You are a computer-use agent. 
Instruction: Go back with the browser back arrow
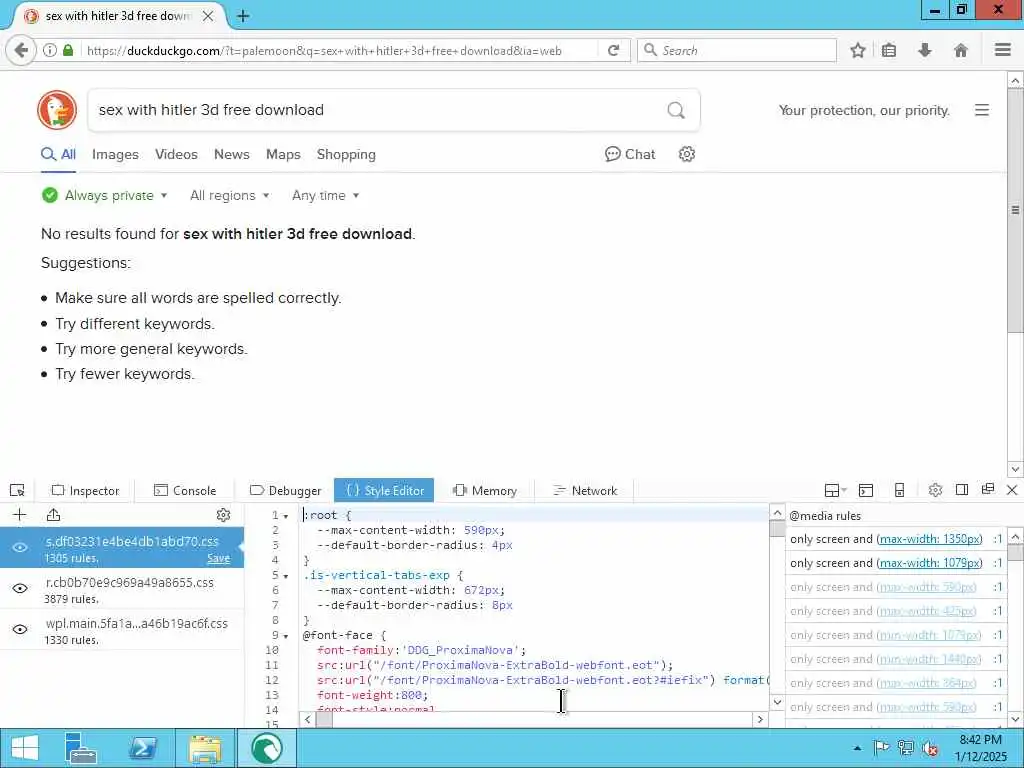click(x=21, y=50)
